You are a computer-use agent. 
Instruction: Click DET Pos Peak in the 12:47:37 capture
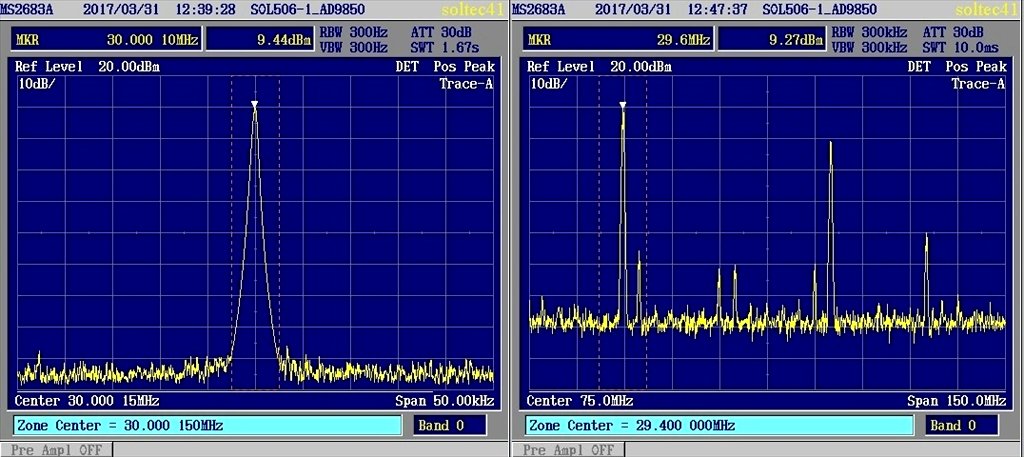957,67
